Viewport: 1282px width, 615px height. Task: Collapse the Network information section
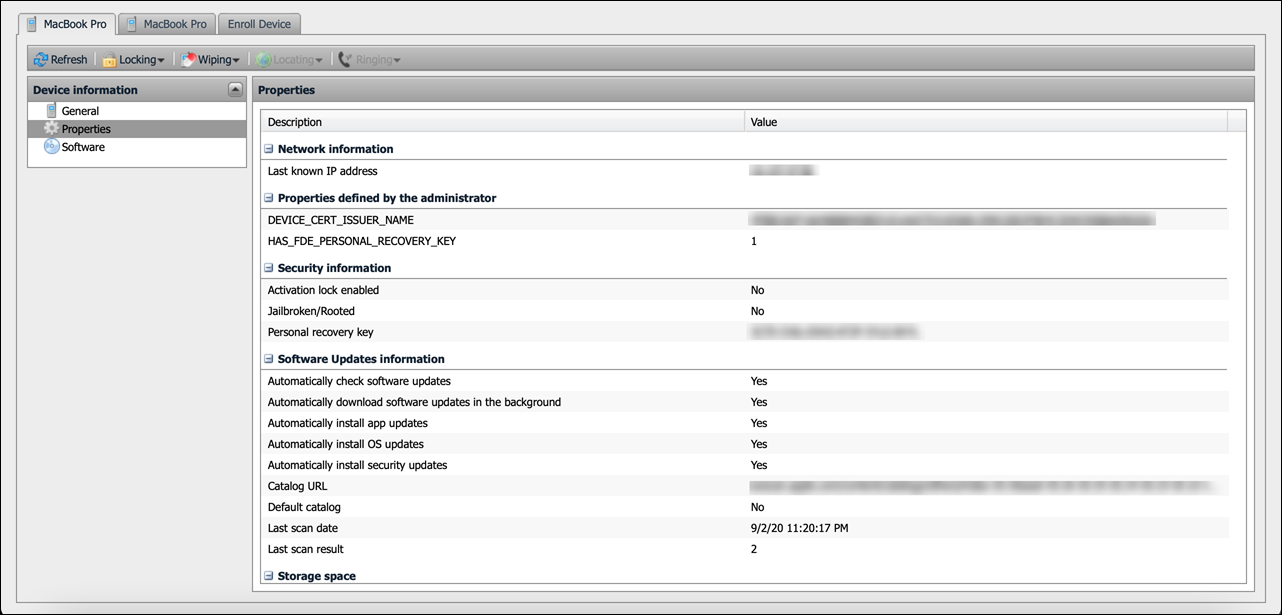pyautogui.click(x=269, y=149)
